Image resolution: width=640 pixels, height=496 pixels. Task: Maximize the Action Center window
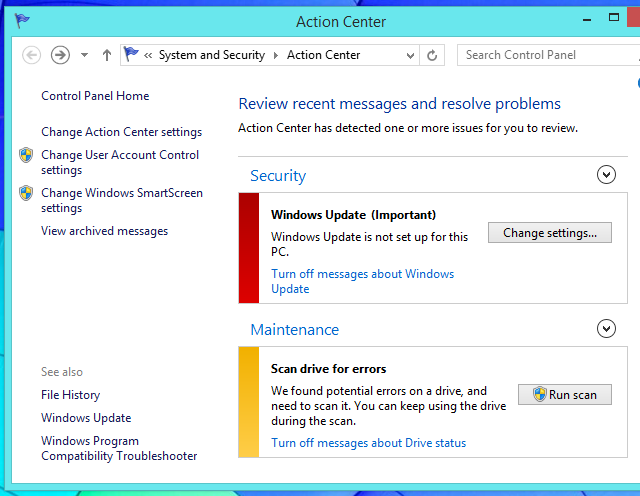pos(614,18)
